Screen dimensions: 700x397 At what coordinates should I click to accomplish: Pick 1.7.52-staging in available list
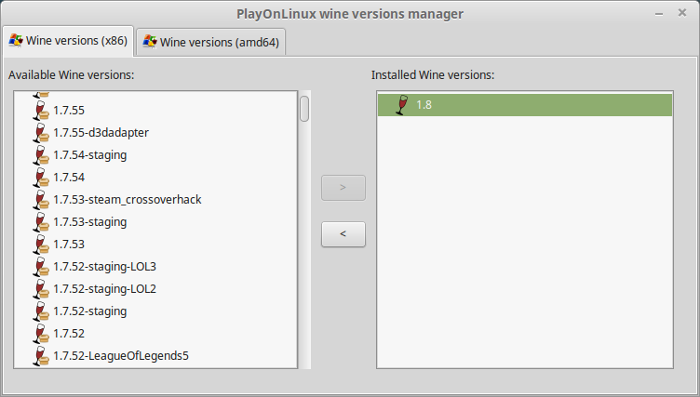click(x=90, y=311)
